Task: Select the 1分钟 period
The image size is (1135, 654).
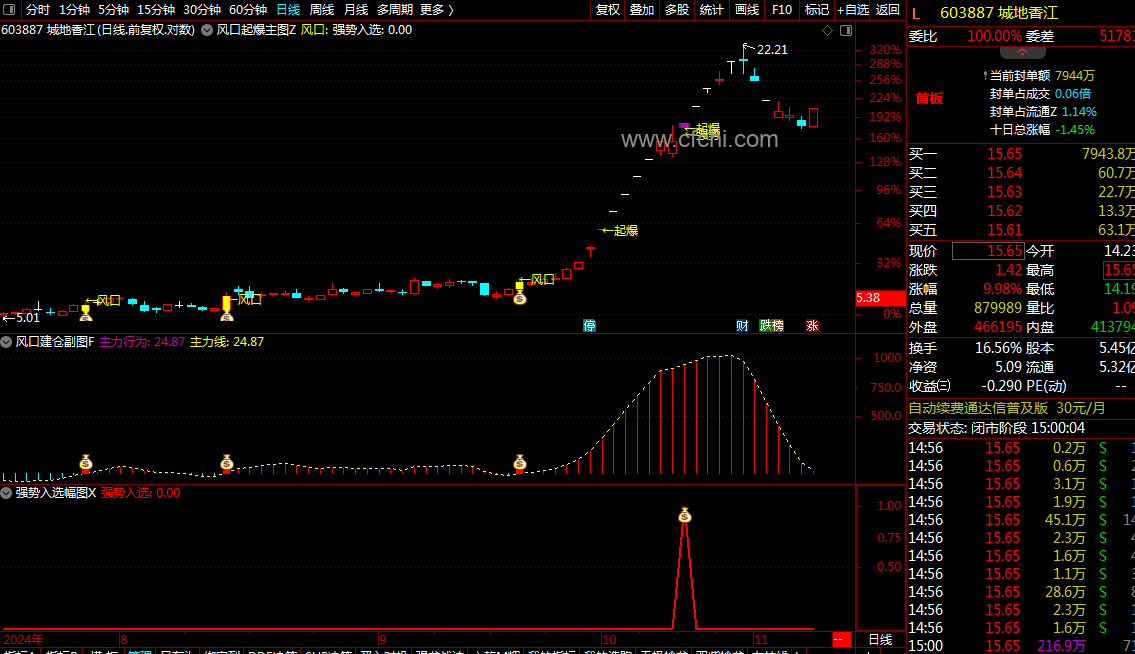Action: pos(74,9)
